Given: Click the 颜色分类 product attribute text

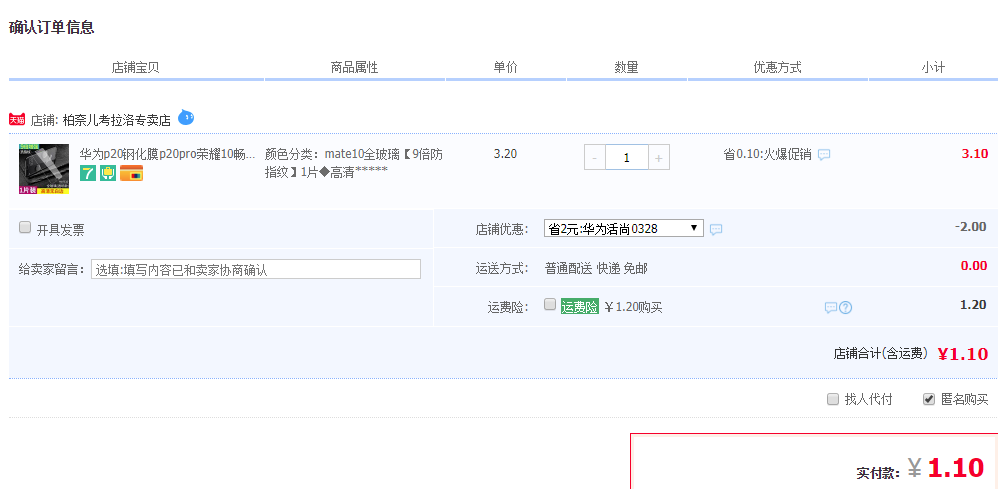Looking at the screenshot, I should (x=354, y=162).
